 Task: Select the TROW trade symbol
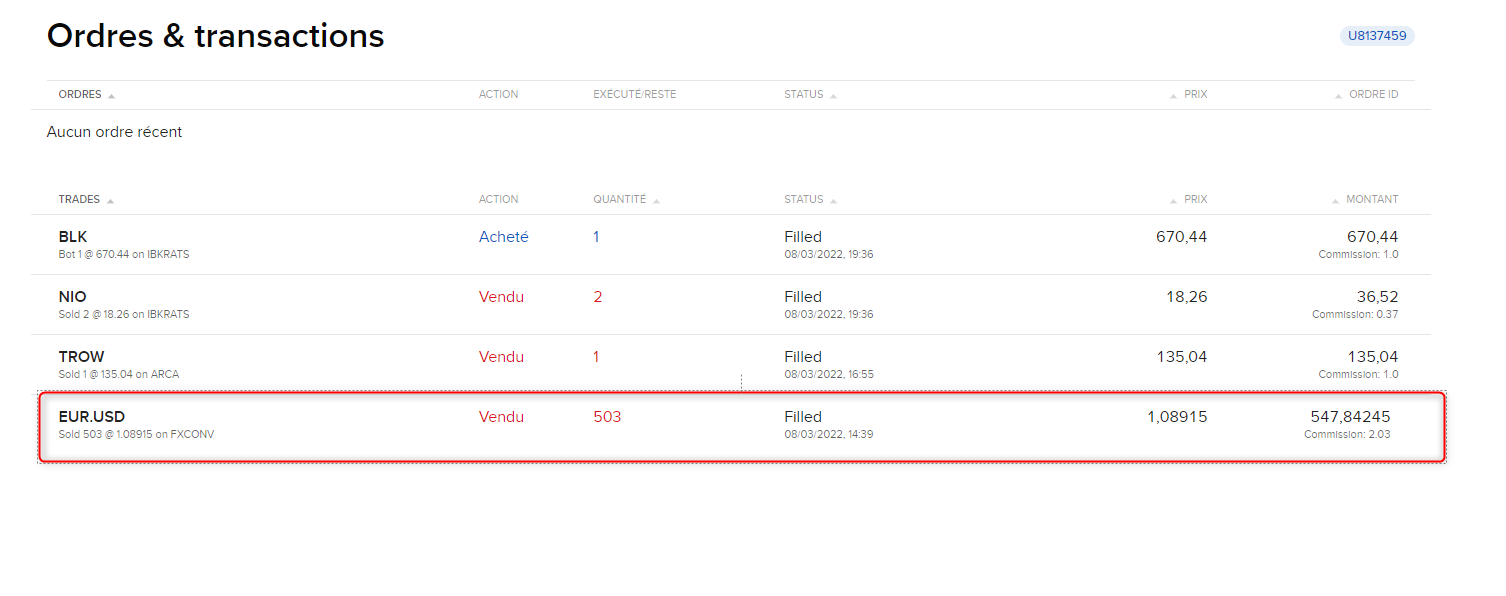[x=81, y=357]
